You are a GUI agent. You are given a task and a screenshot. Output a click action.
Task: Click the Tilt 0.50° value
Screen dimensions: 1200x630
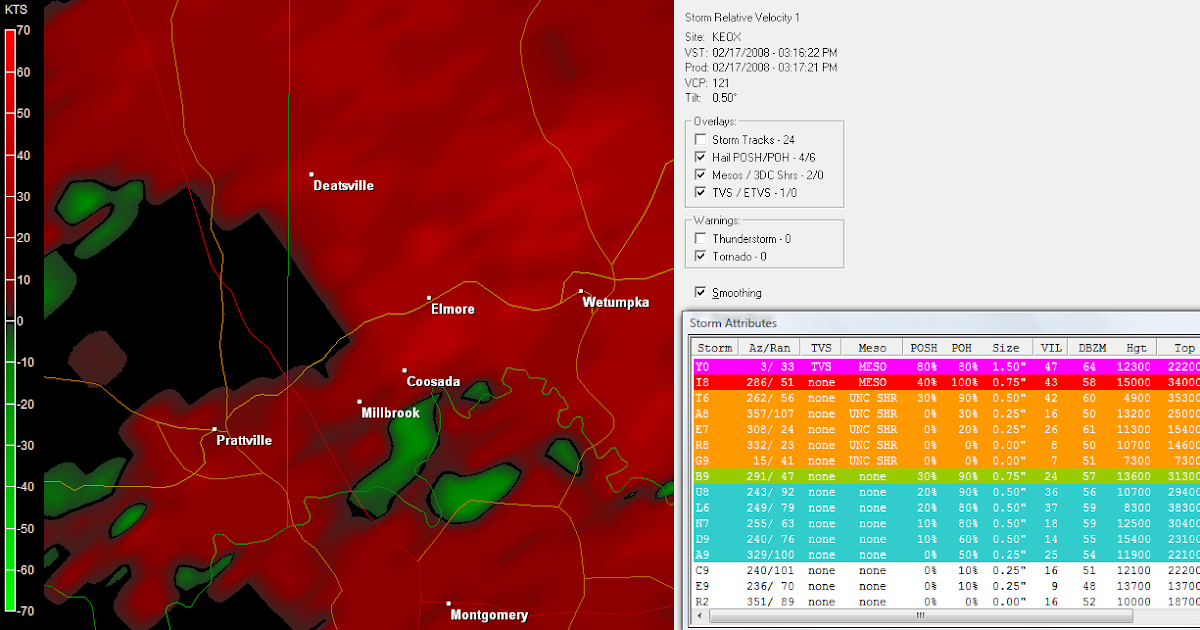(725, 98)
